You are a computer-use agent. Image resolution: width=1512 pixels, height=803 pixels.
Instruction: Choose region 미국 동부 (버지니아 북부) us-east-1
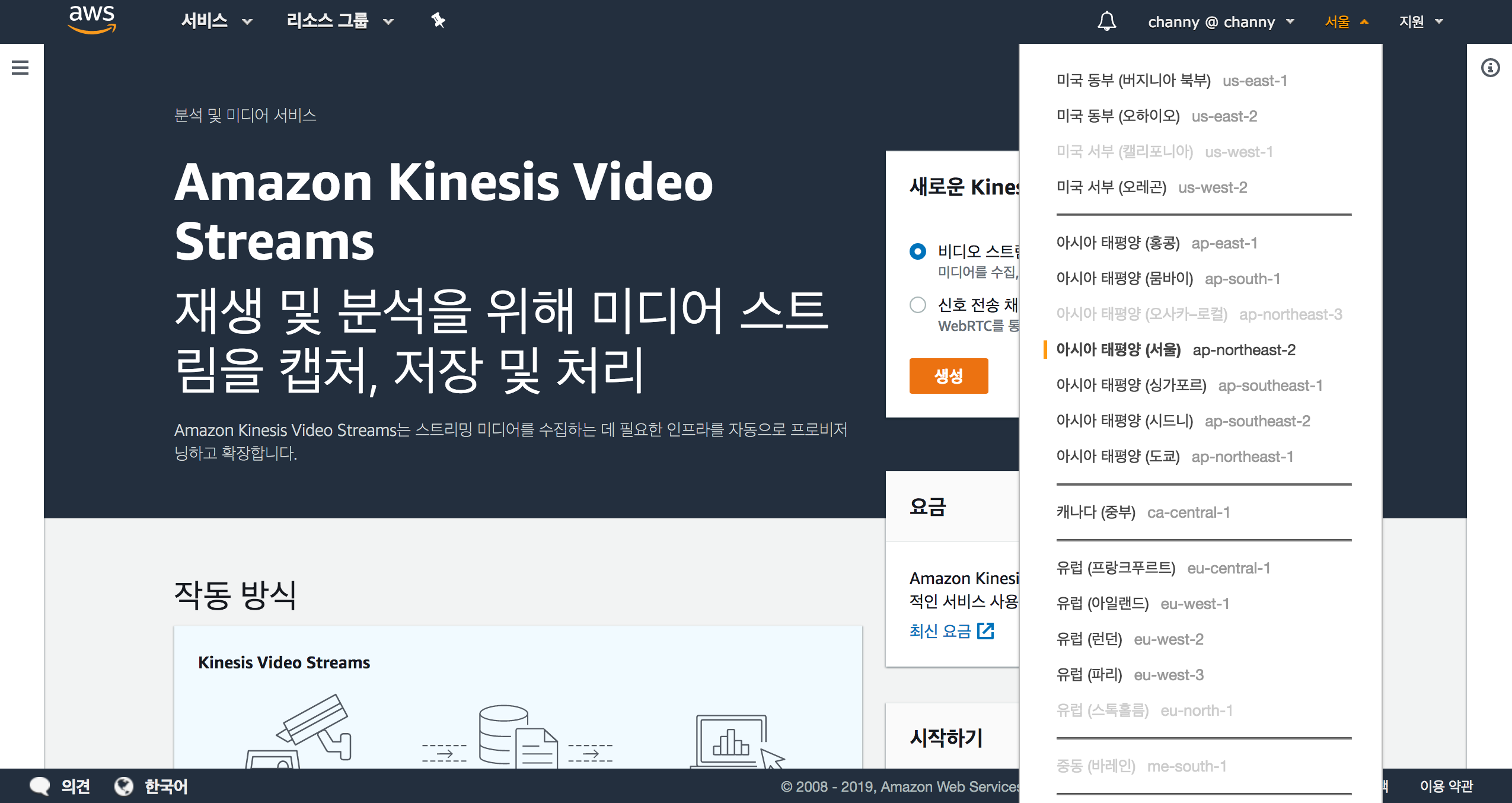[1171, 81]
